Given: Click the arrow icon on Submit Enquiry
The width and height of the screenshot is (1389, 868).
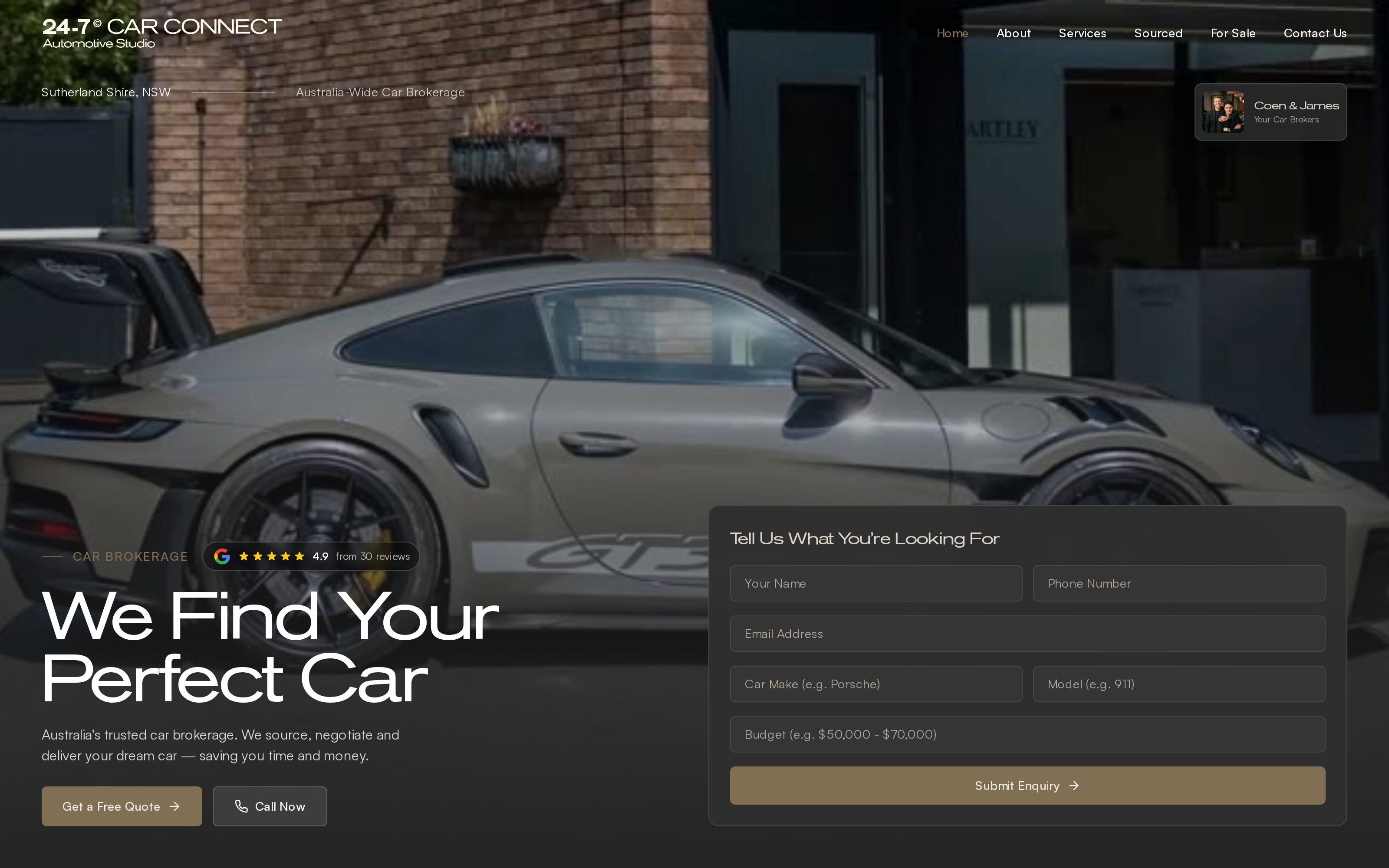Looking at the screenshot, I should (1074, 786).
